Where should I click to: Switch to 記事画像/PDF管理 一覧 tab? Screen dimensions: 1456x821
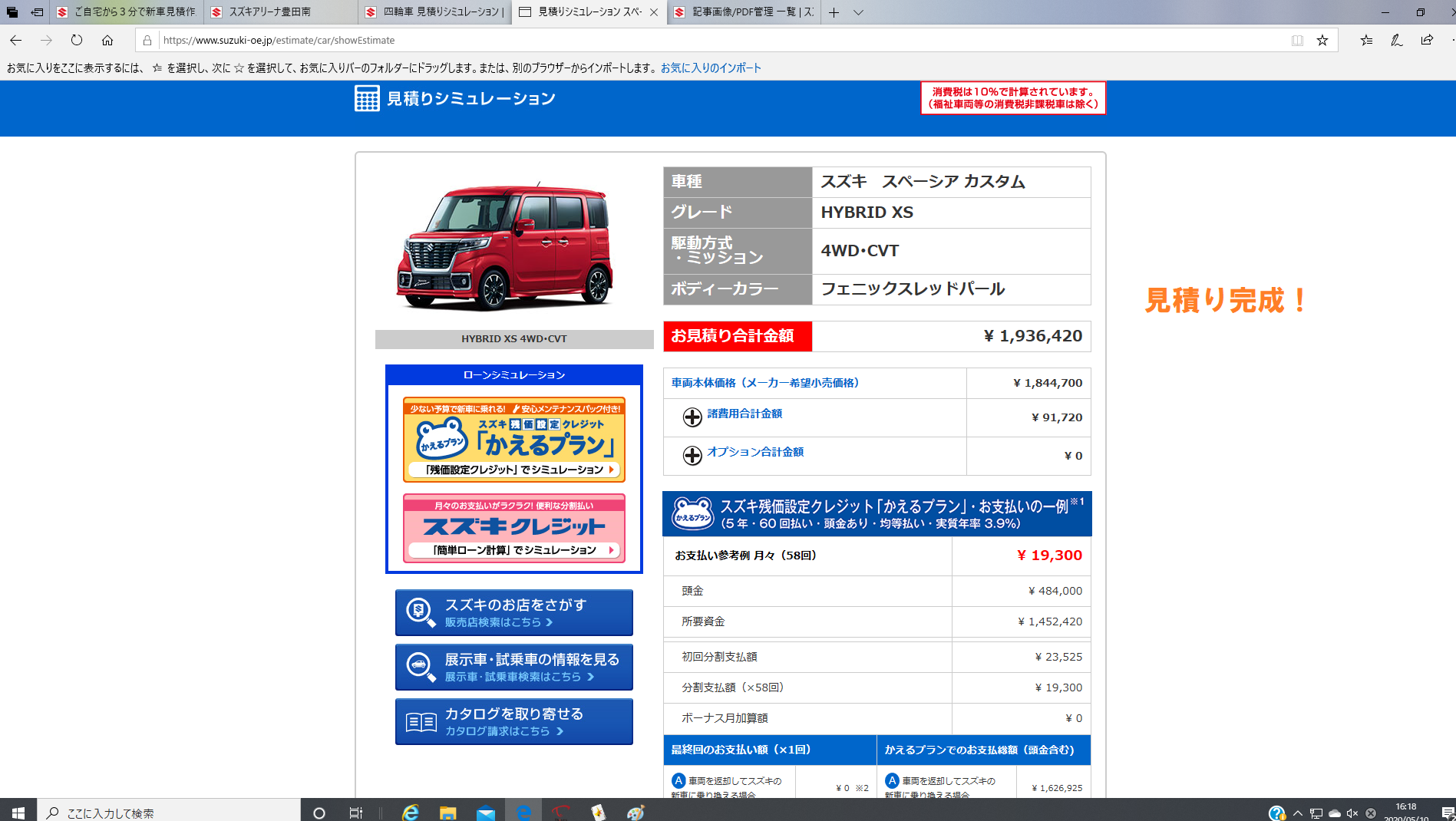(x=744, y=12)
